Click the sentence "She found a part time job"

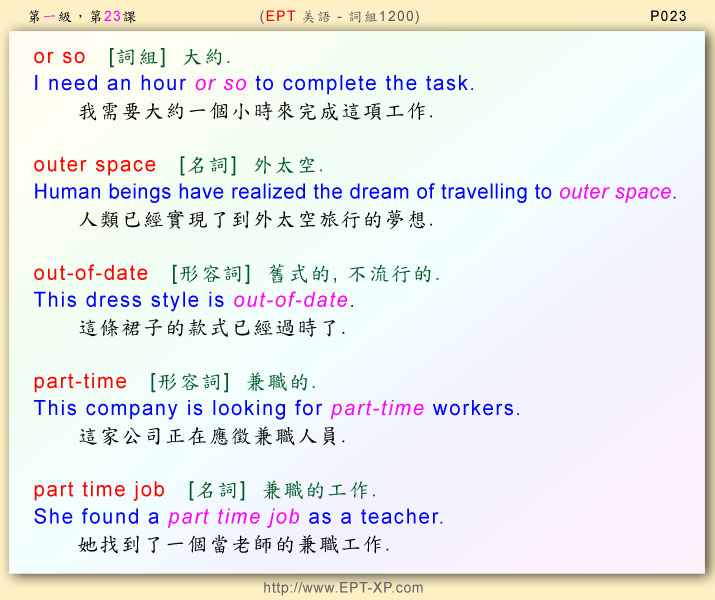pyautogui.click(x=238, y=516)
